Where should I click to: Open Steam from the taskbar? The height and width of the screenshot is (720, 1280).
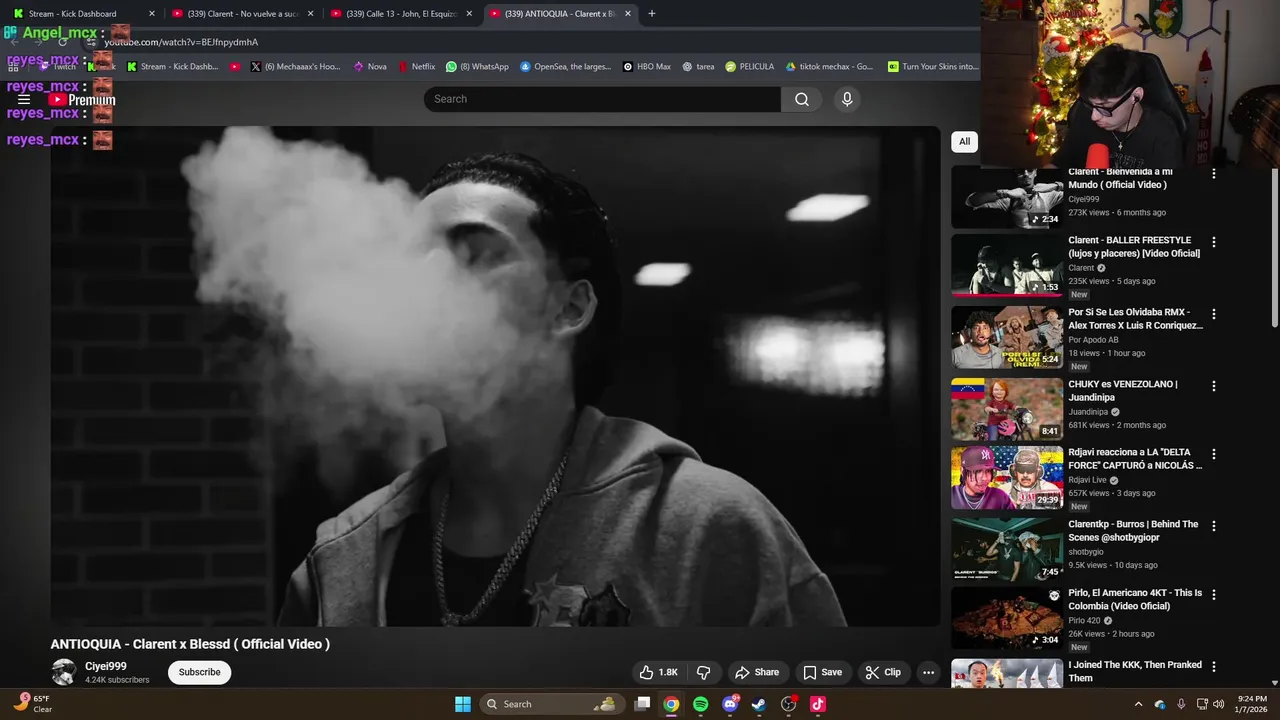(759, 704)
